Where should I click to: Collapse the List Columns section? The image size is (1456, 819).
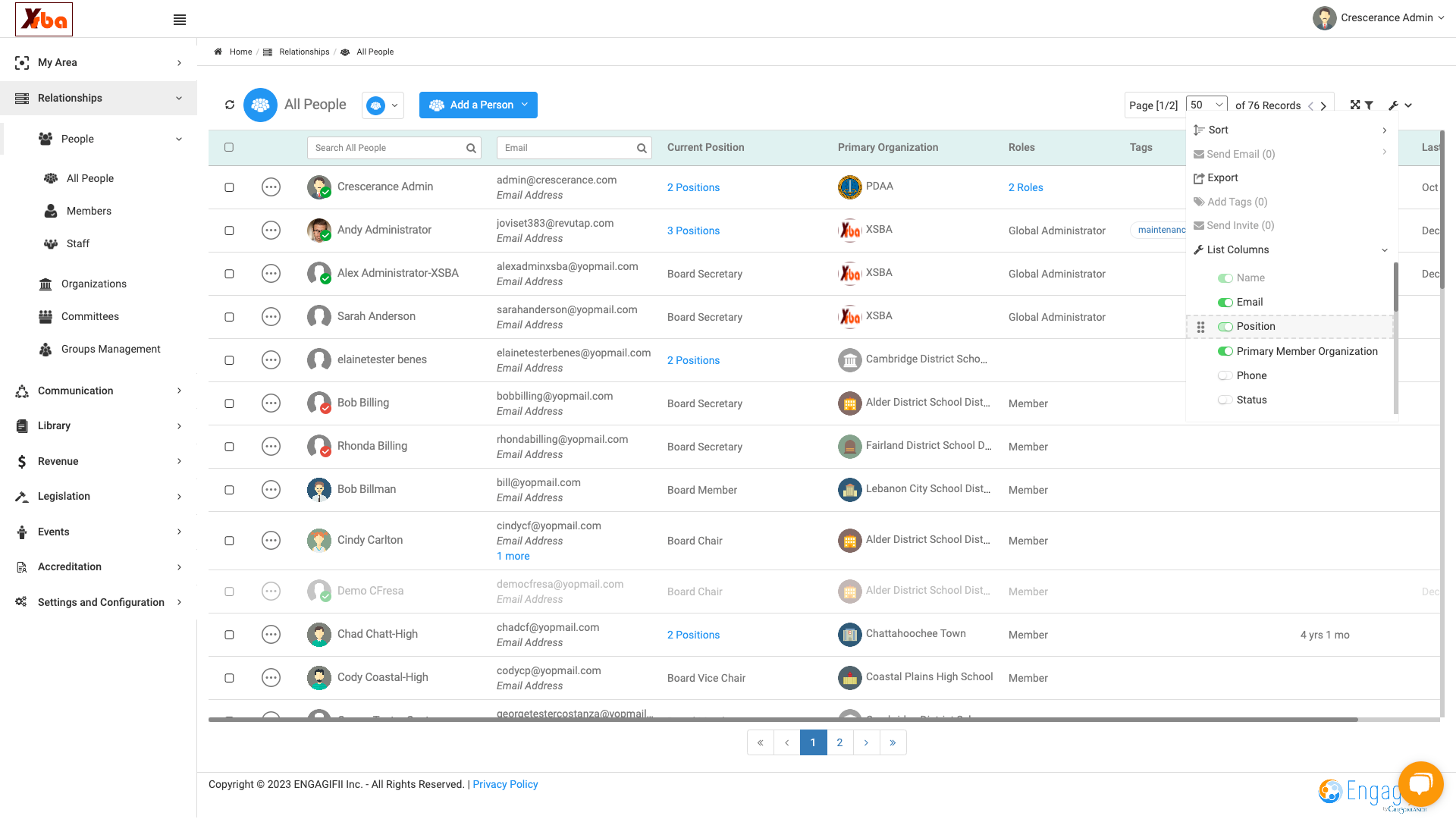[x=1291, y=249]
